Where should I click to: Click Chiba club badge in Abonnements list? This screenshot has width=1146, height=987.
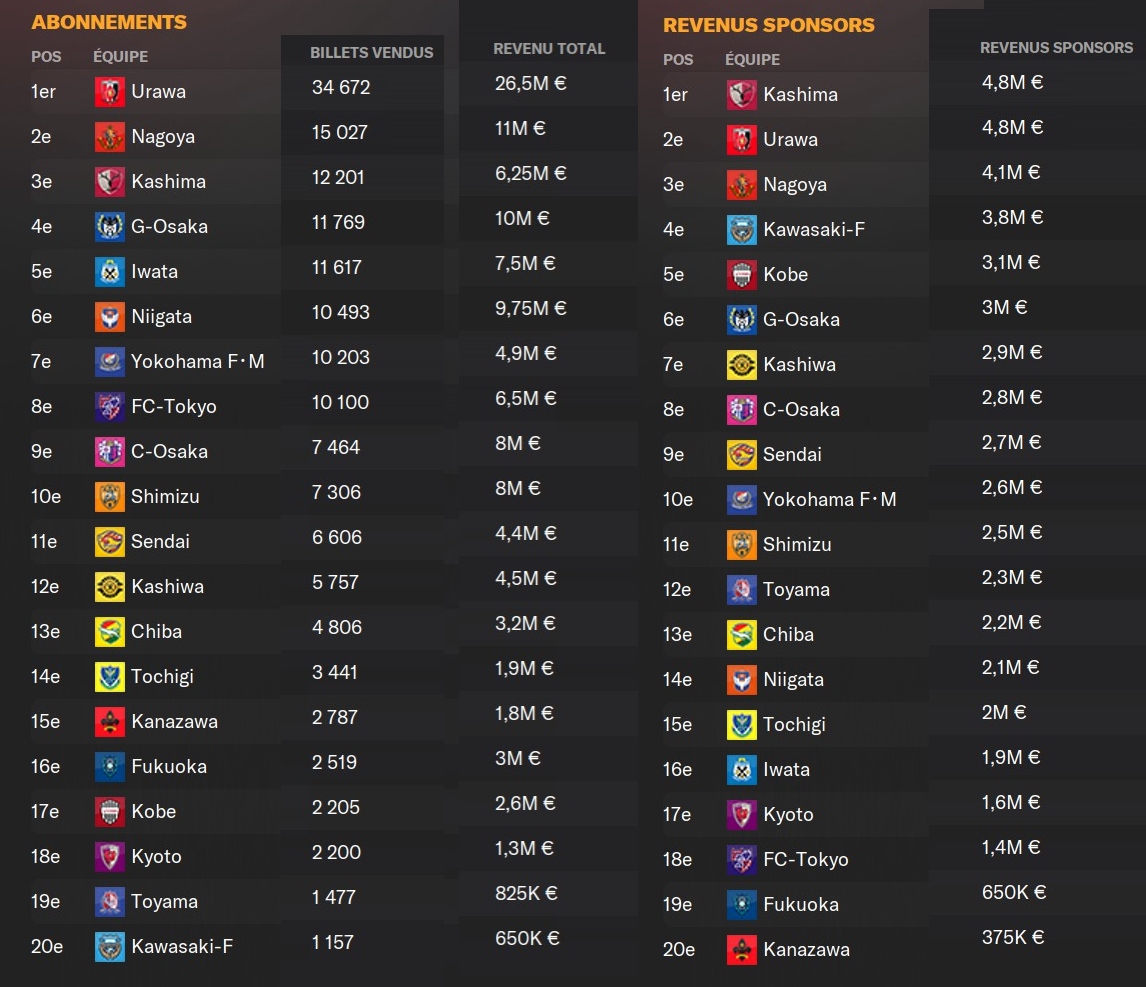[x=110, y=632]
